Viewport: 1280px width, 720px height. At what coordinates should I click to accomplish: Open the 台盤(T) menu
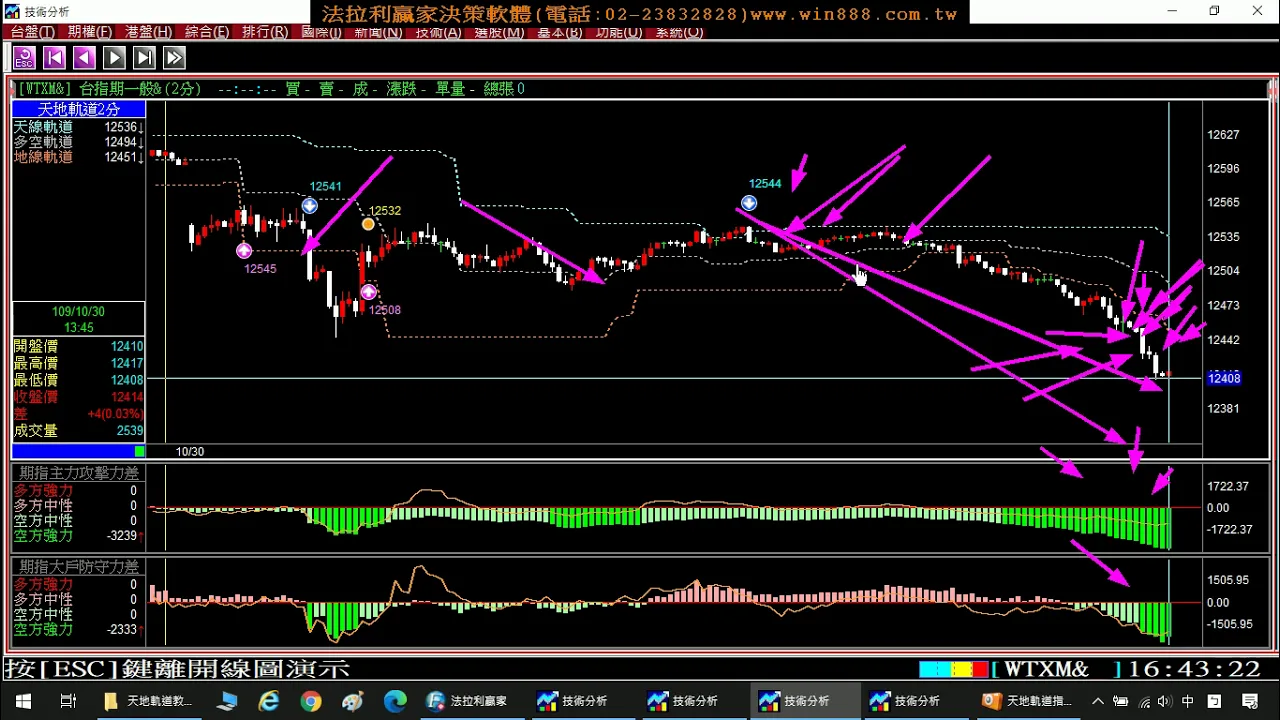[x=33, y=32]
